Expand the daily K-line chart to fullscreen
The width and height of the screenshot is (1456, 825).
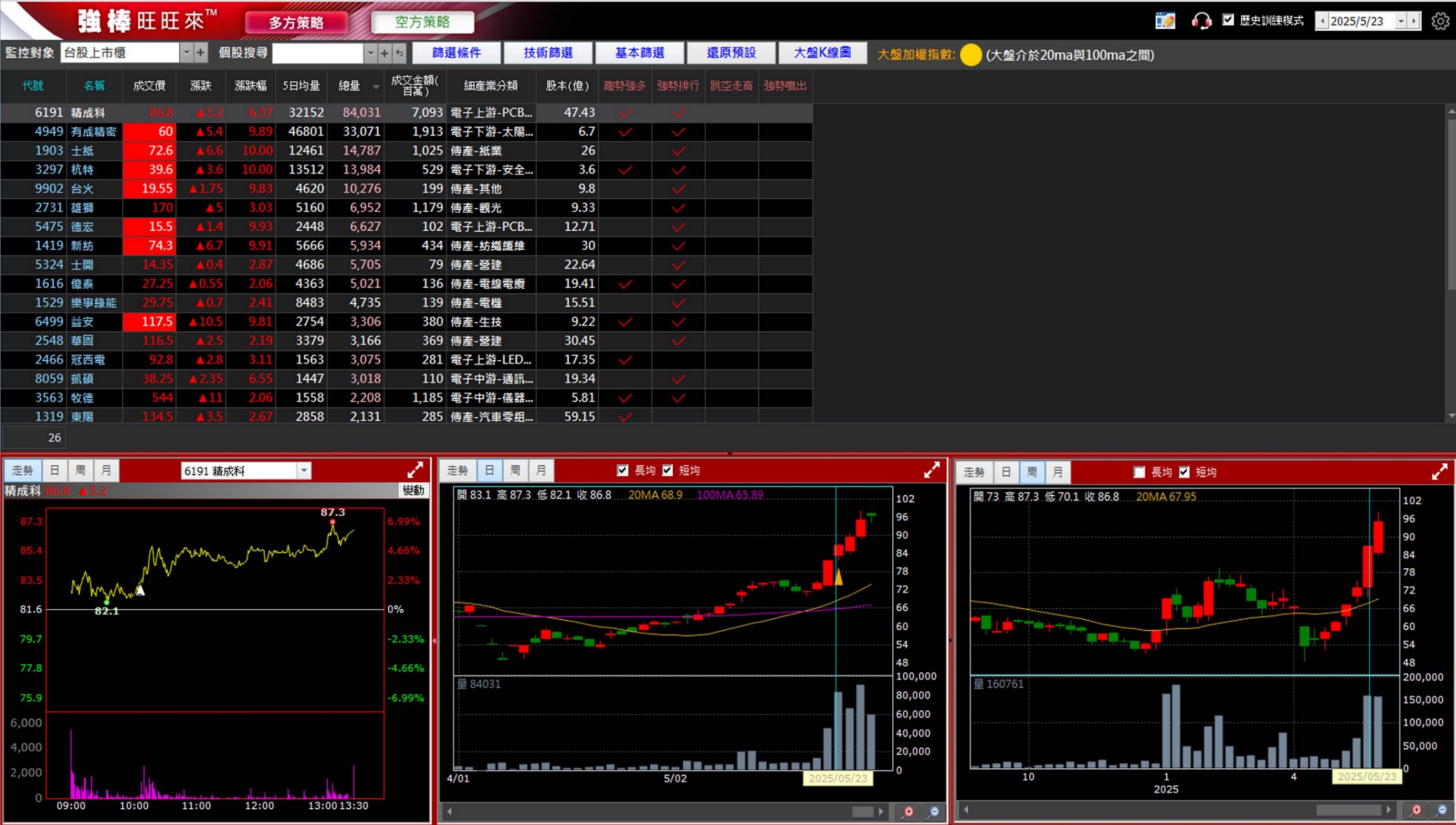(x=932, y=470)
